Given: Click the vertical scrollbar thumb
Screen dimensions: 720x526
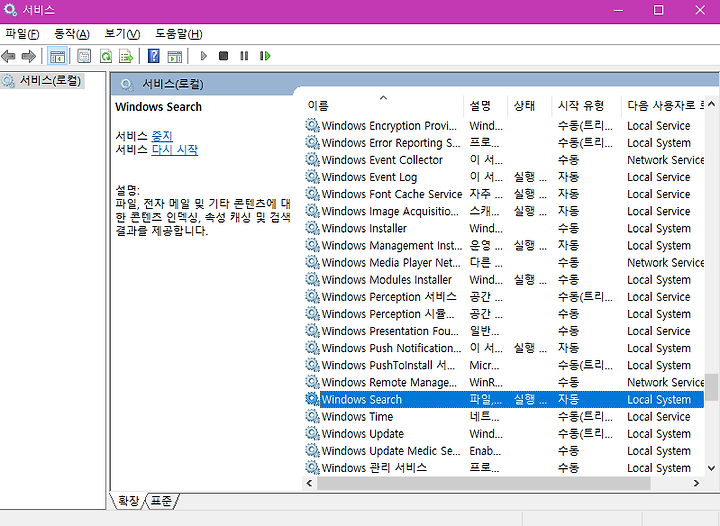Looking at the screenshot, I should (711, 387).
